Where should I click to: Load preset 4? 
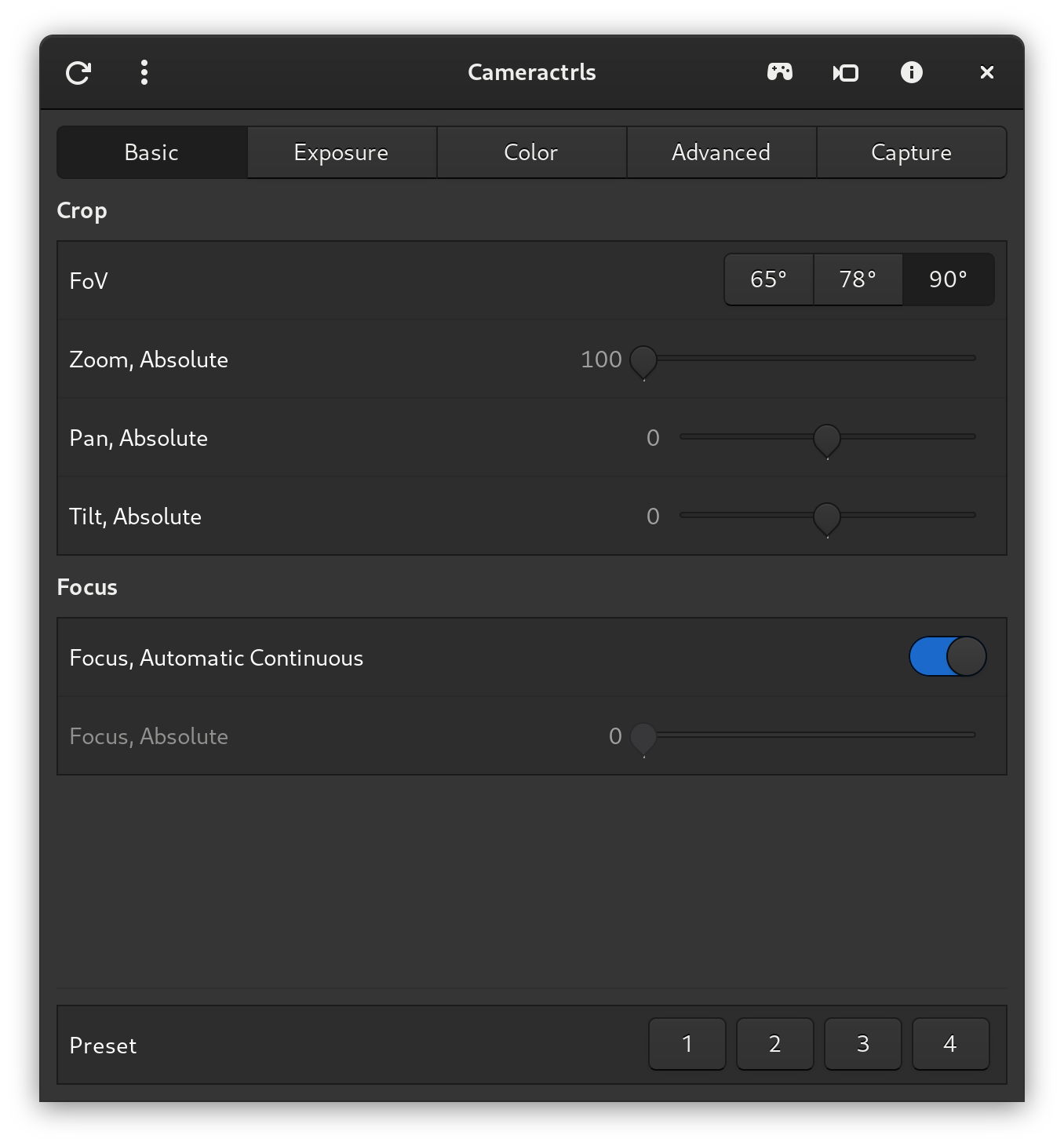[950, 1044]
